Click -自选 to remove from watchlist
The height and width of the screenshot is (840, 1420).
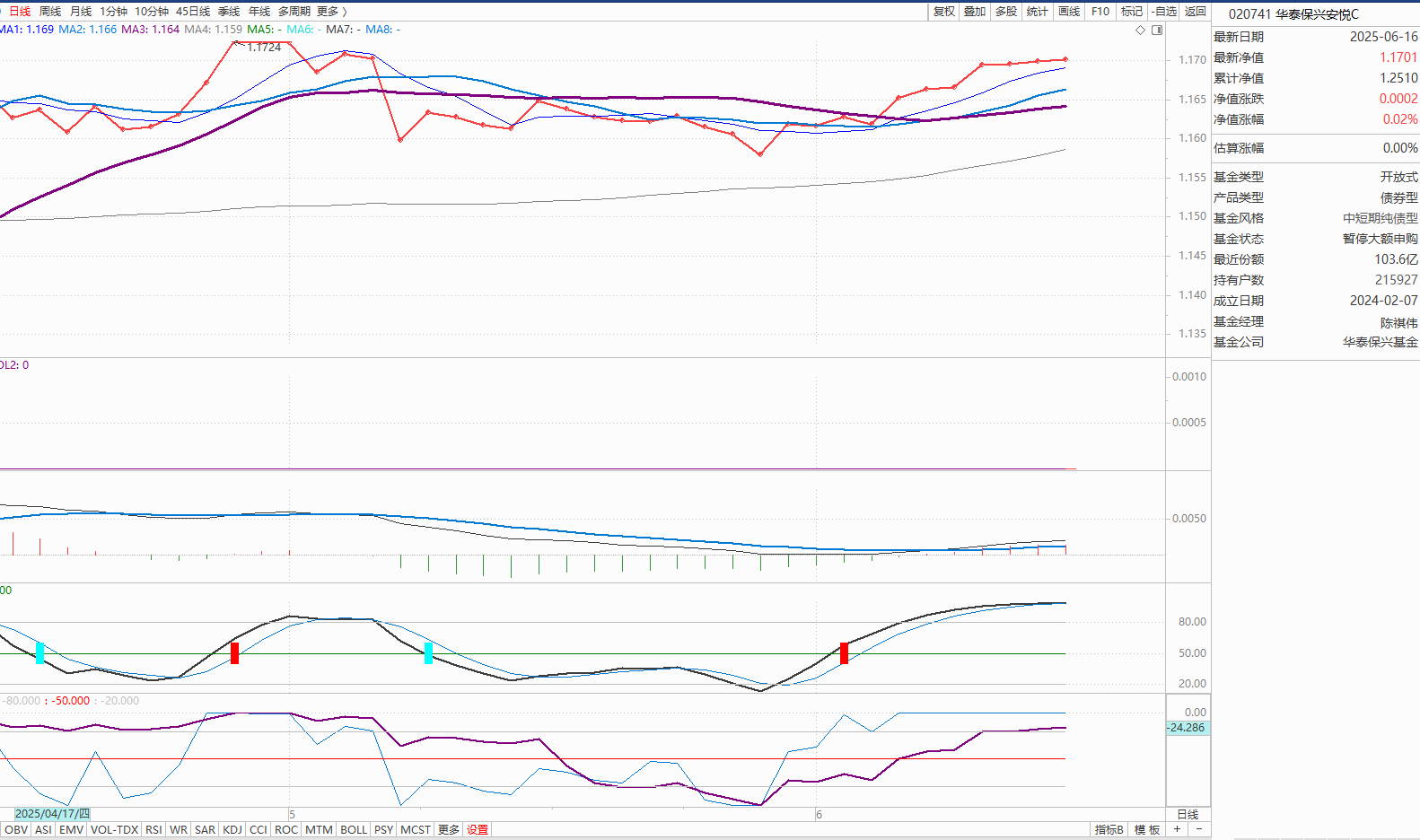pos(1164,12)
